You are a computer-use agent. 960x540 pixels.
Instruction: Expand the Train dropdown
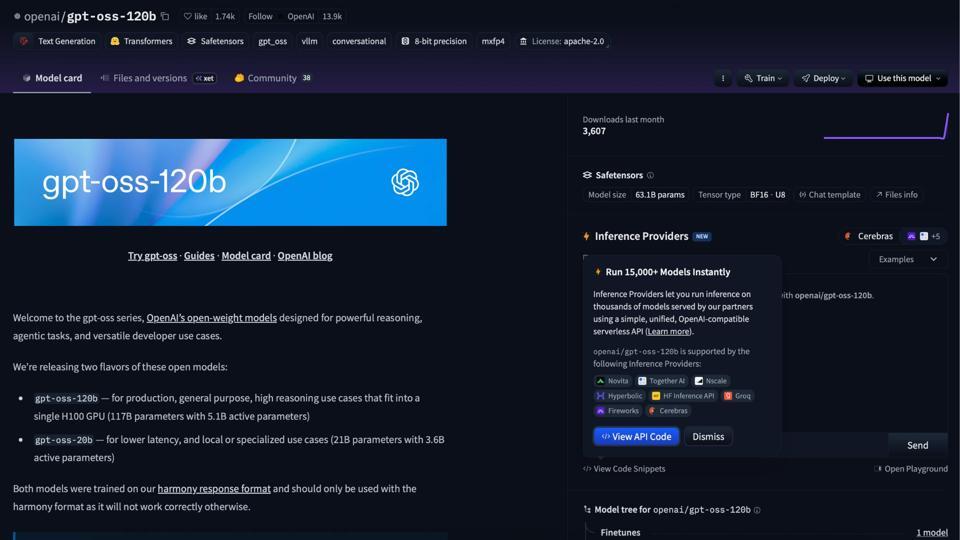[763, 78]
